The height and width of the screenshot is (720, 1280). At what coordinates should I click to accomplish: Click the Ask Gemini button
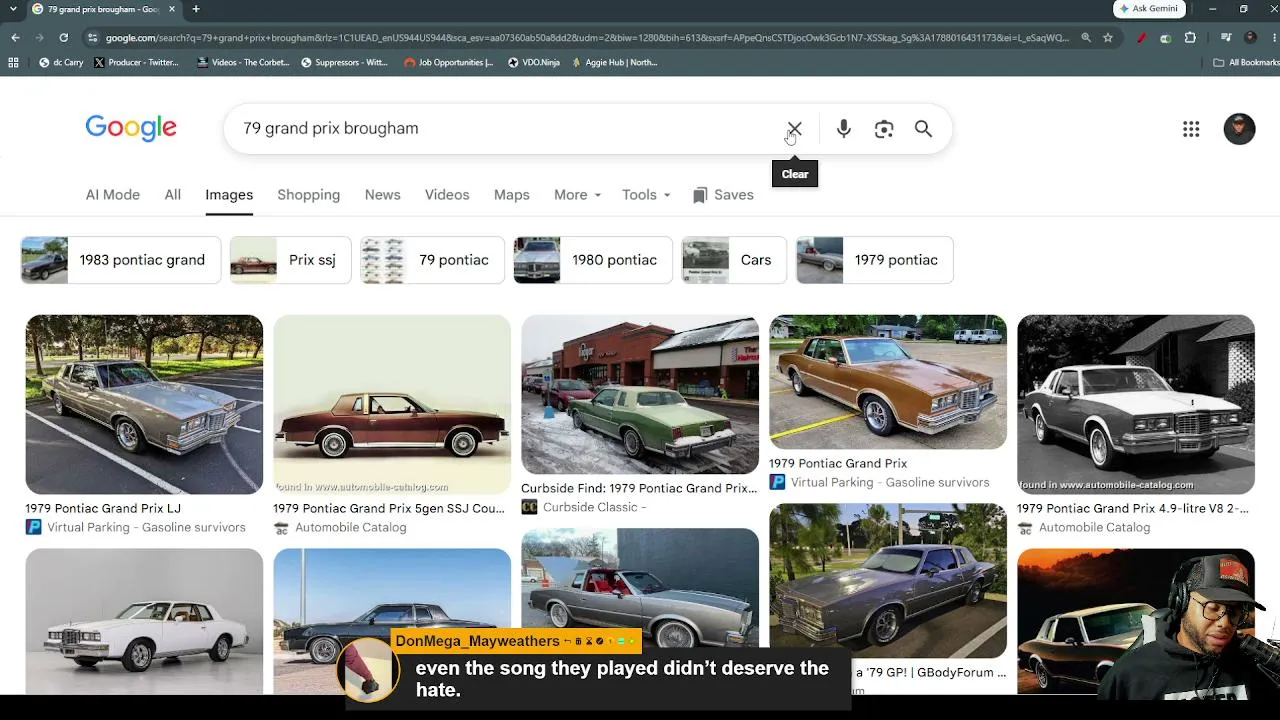1149,9
